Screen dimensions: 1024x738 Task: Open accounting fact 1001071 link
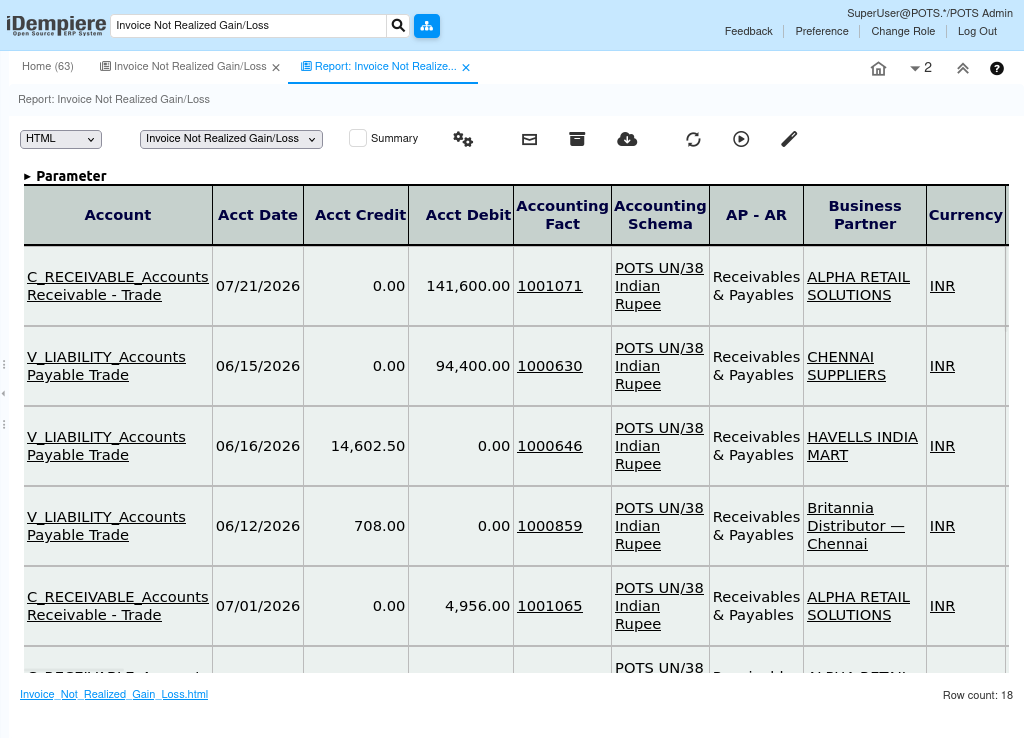pos(549,286)
